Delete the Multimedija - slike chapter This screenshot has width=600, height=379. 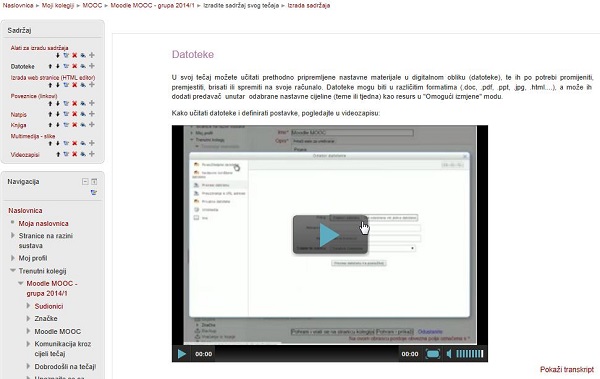75,143
